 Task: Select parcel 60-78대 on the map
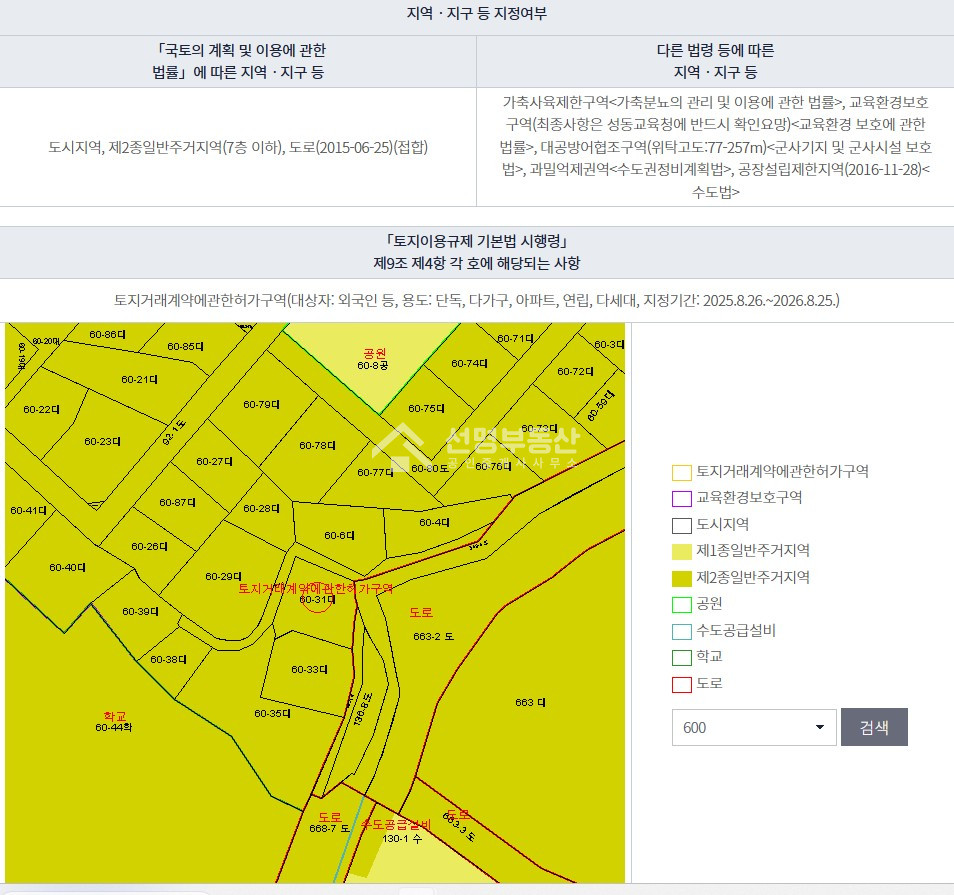pyautogui.click(x=317, y=445)
